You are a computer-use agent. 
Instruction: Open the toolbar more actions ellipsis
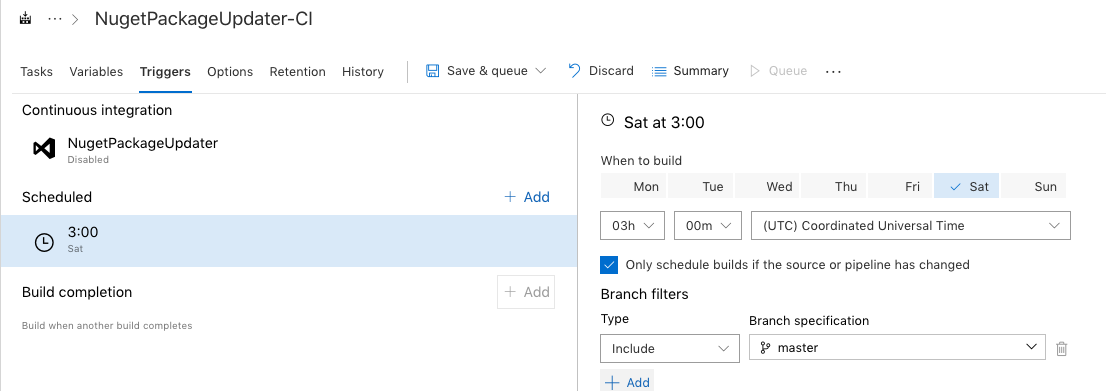point(833,71)
